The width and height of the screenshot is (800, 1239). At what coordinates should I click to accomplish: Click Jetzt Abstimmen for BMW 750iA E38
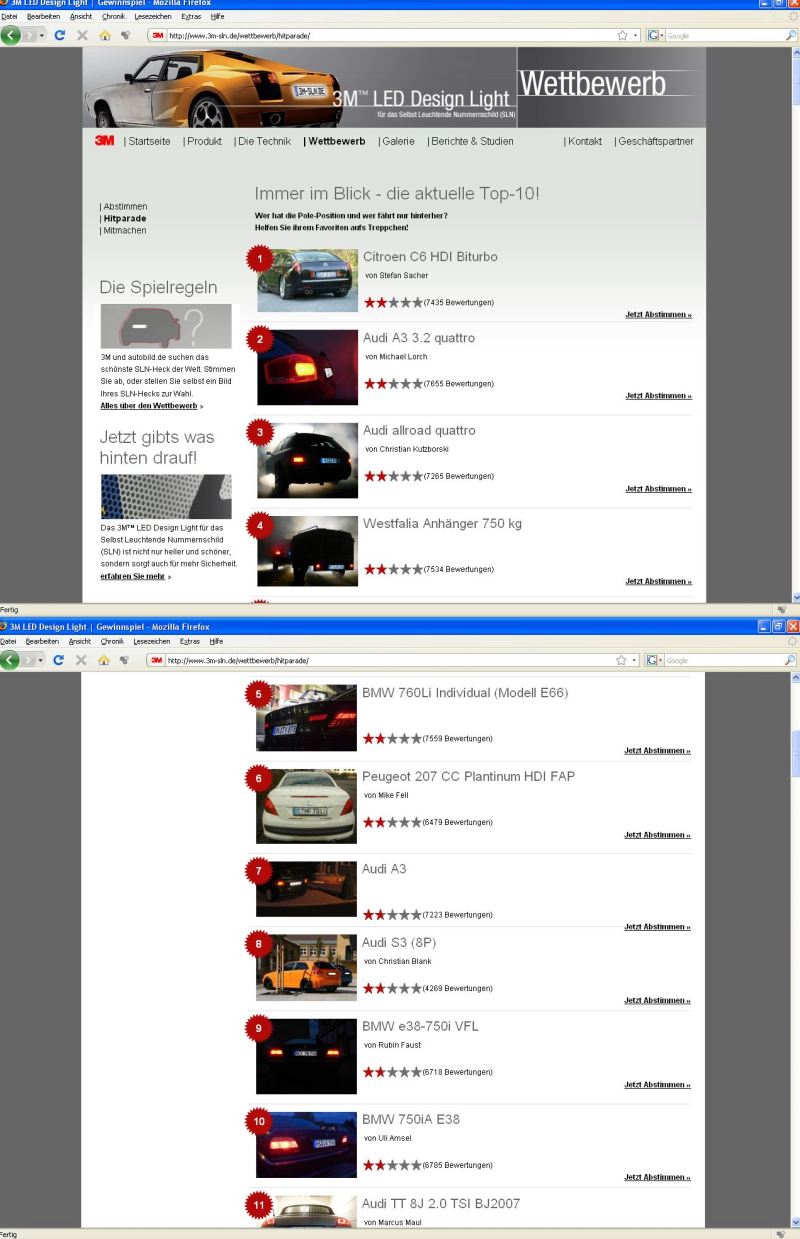[x=658, y=1177]
